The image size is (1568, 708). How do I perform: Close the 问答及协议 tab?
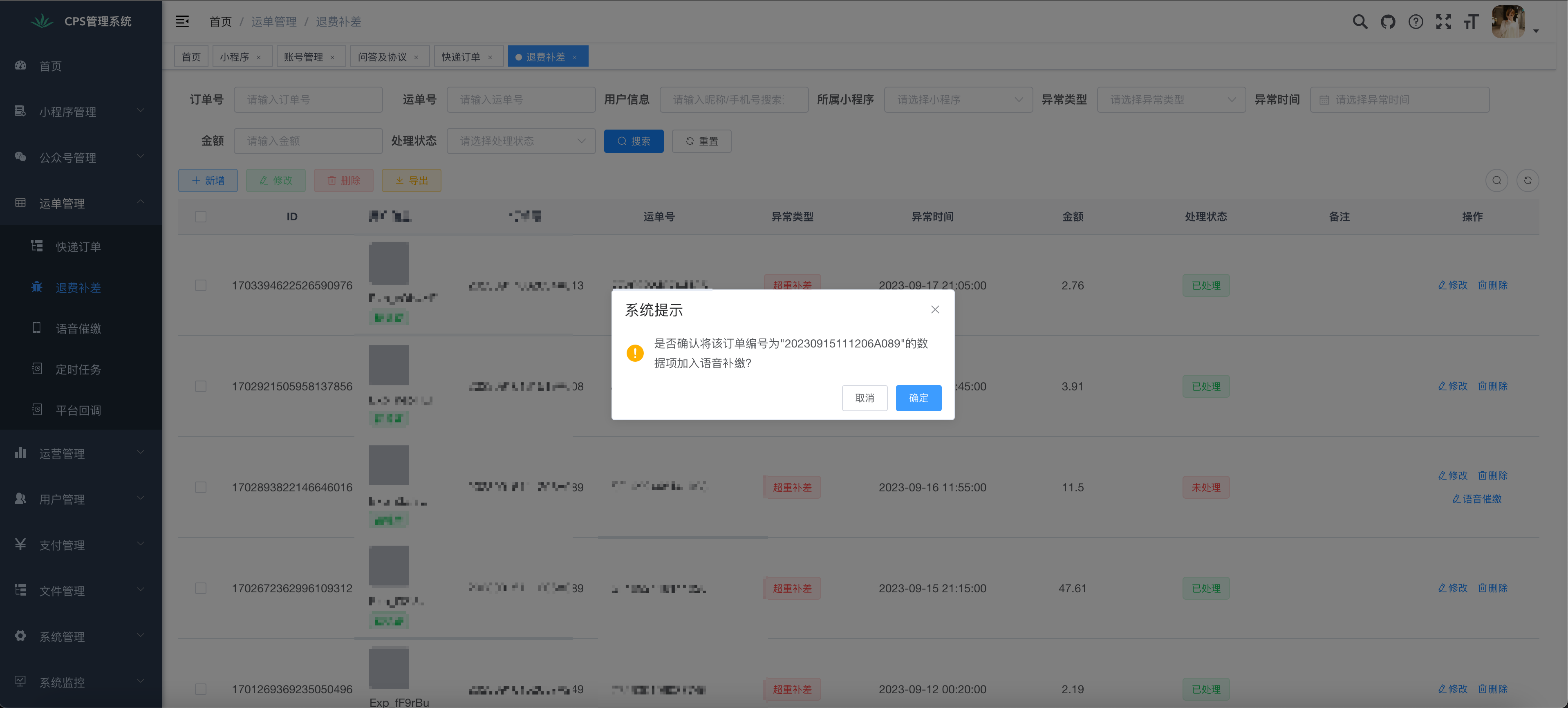click(x=417, y=57)
